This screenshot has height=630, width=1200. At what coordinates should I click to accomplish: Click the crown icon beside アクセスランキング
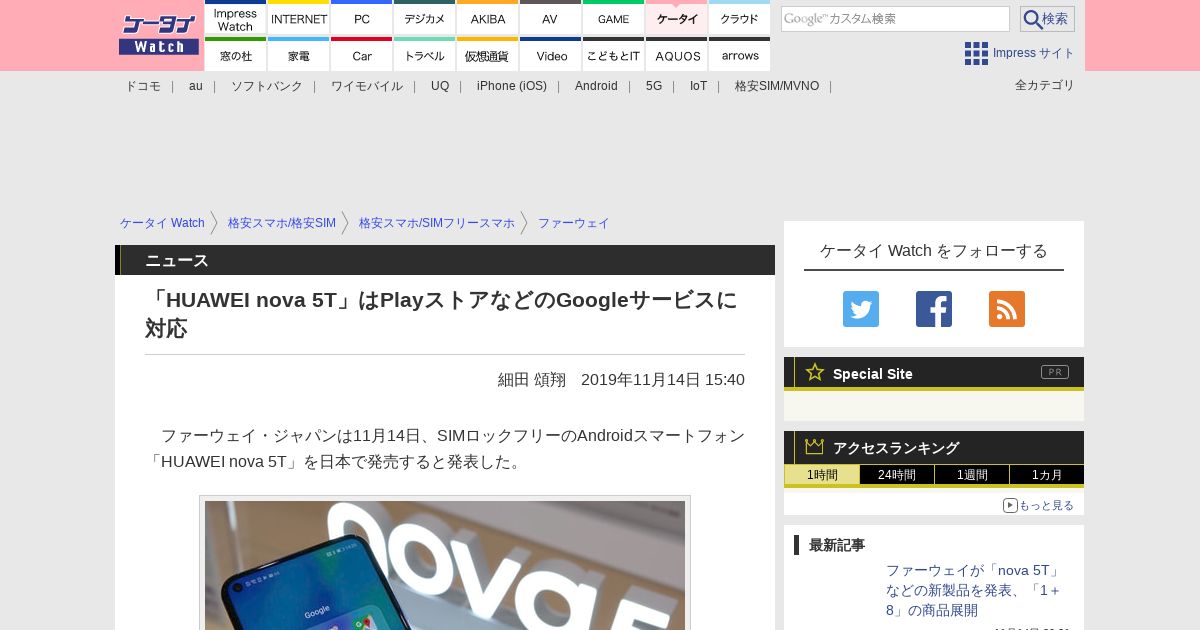tap(815, 447)
